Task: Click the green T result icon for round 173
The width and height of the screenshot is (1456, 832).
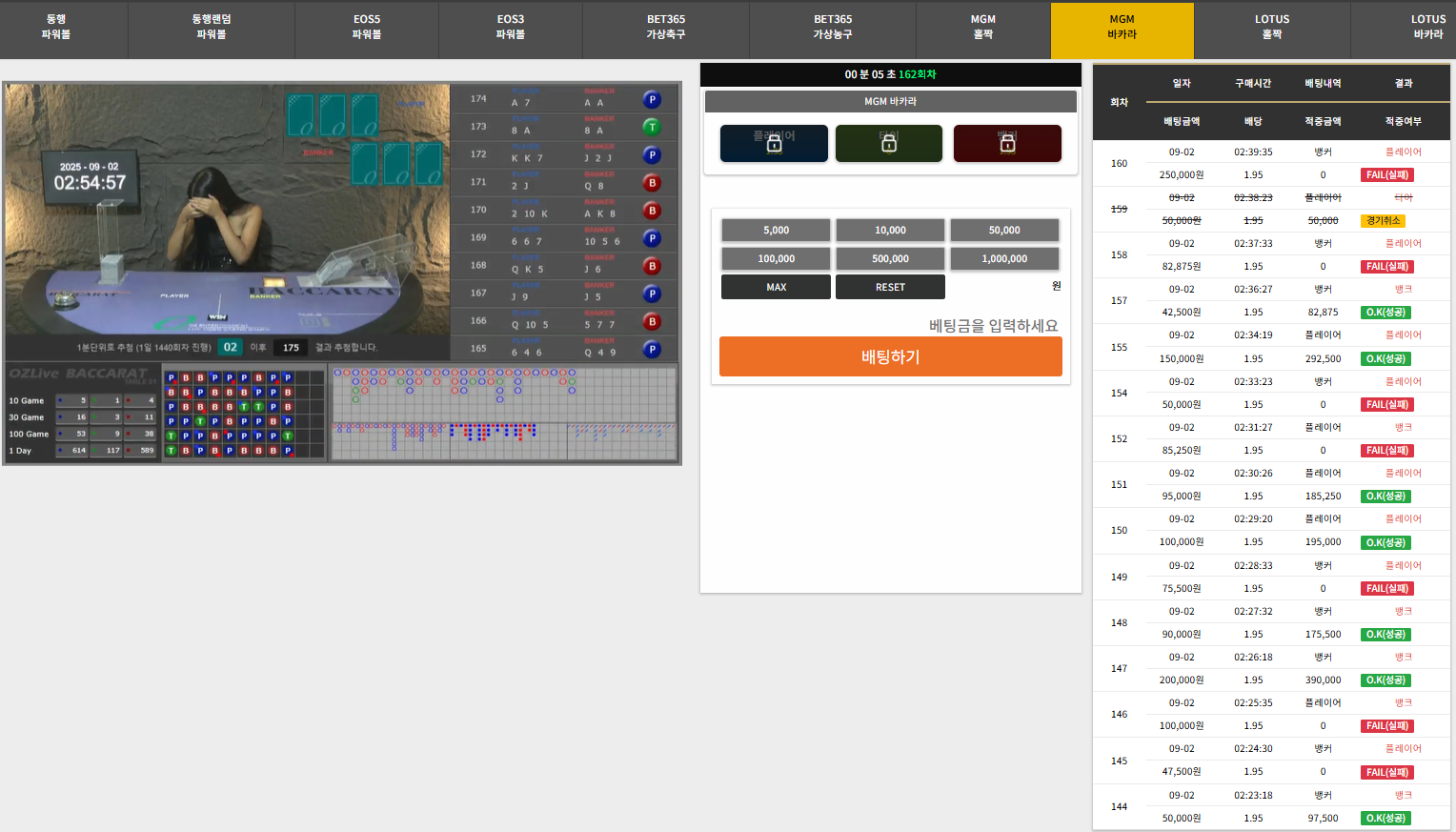Action: tap(652, 127)
